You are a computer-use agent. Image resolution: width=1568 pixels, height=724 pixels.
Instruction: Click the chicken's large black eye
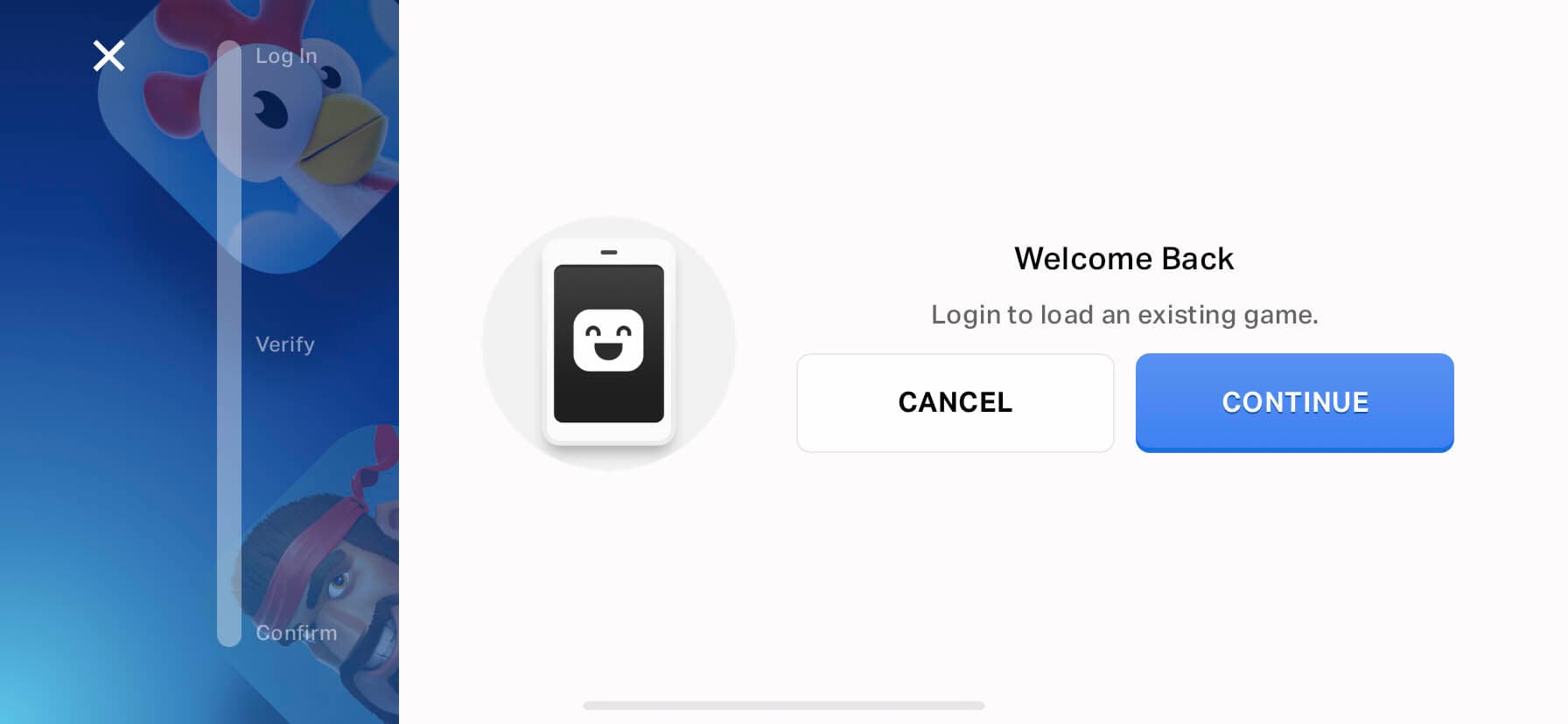[x=271, y=110]
